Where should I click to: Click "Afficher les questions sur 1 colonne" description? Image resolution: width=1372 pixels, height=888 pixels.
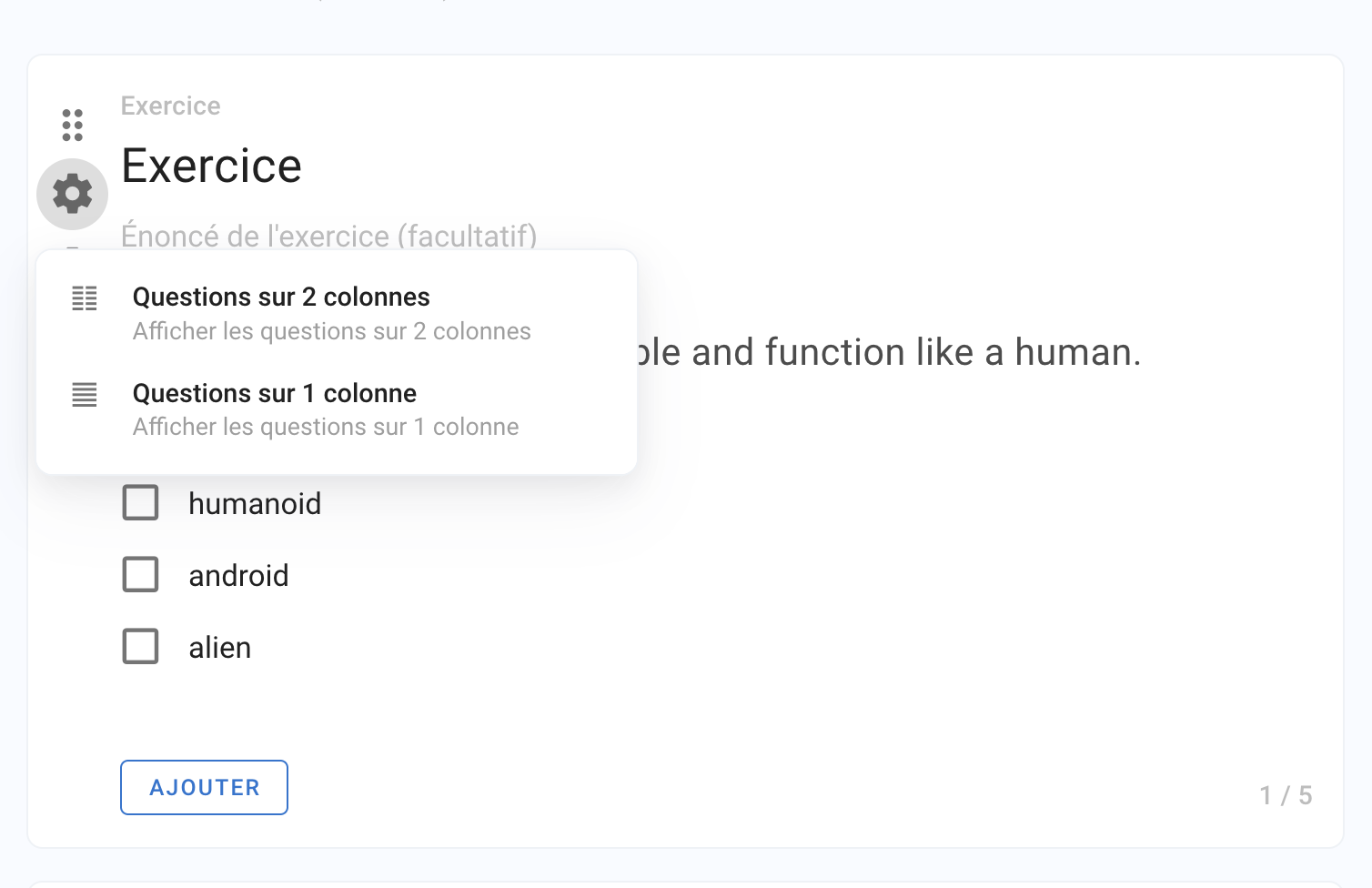(326, 427)
